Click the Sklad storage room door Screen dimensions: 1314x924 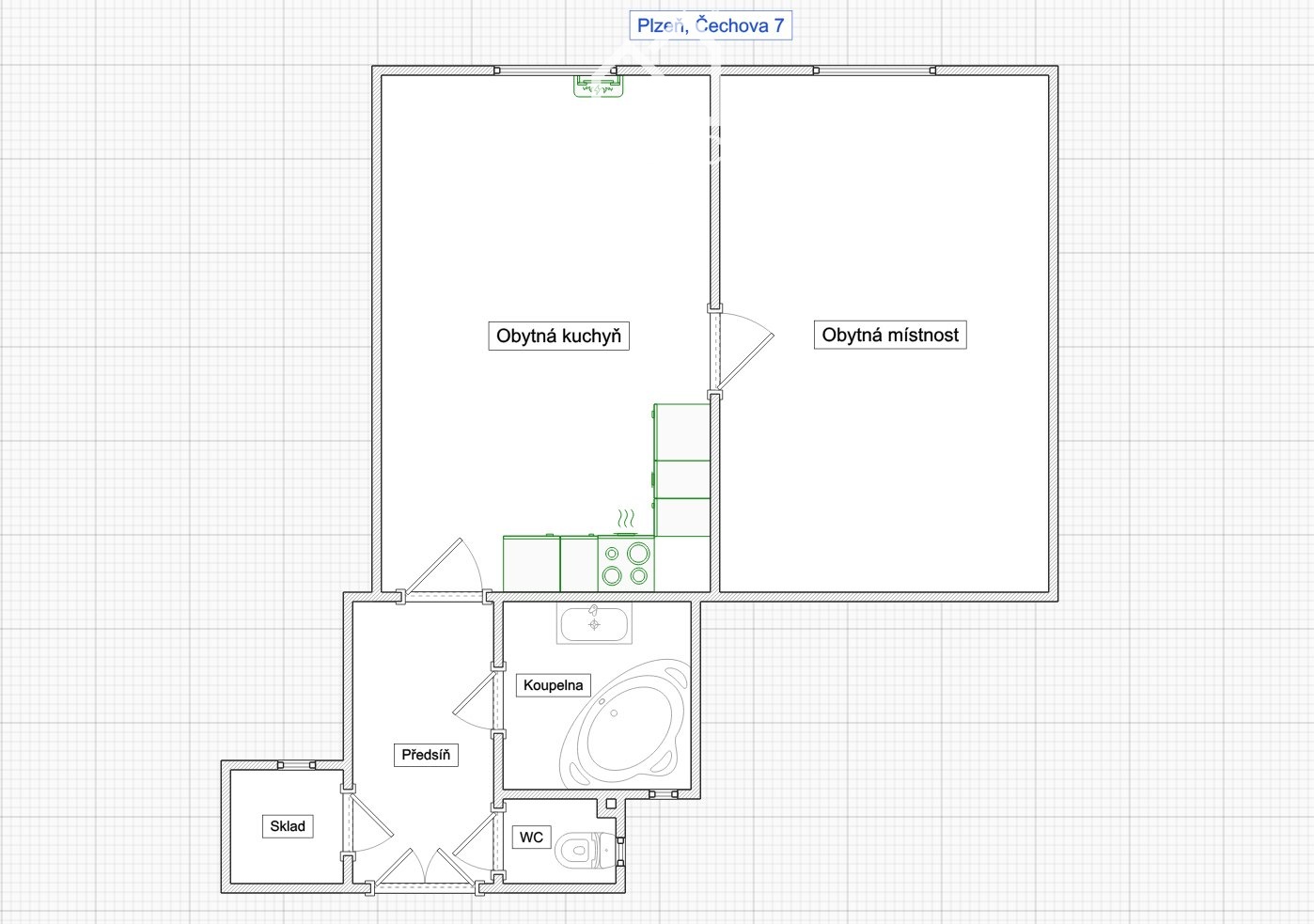tap(366, 824)
